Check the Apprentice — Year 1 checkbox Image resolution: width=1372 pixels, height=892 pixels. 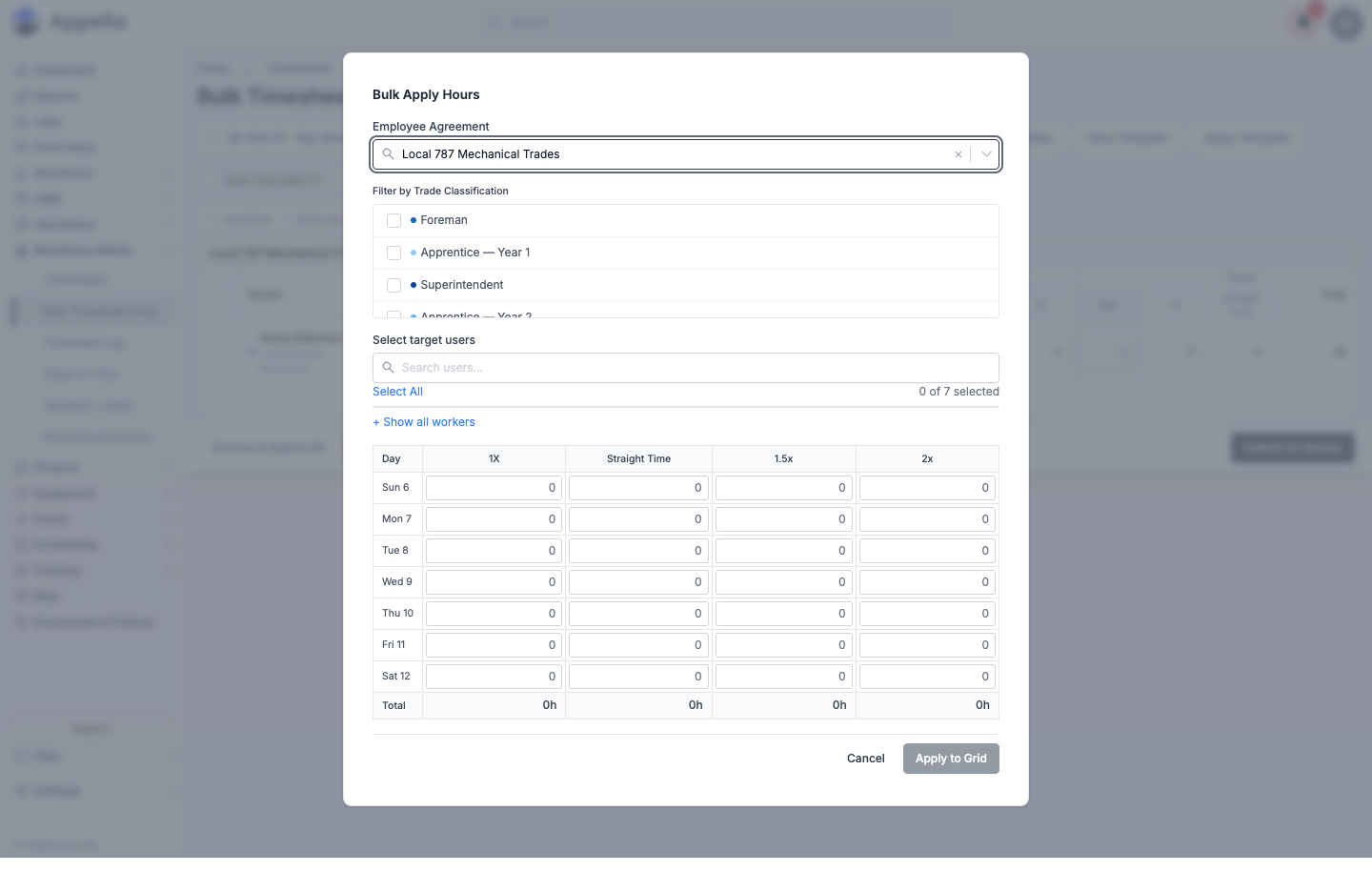click(394, 253)
